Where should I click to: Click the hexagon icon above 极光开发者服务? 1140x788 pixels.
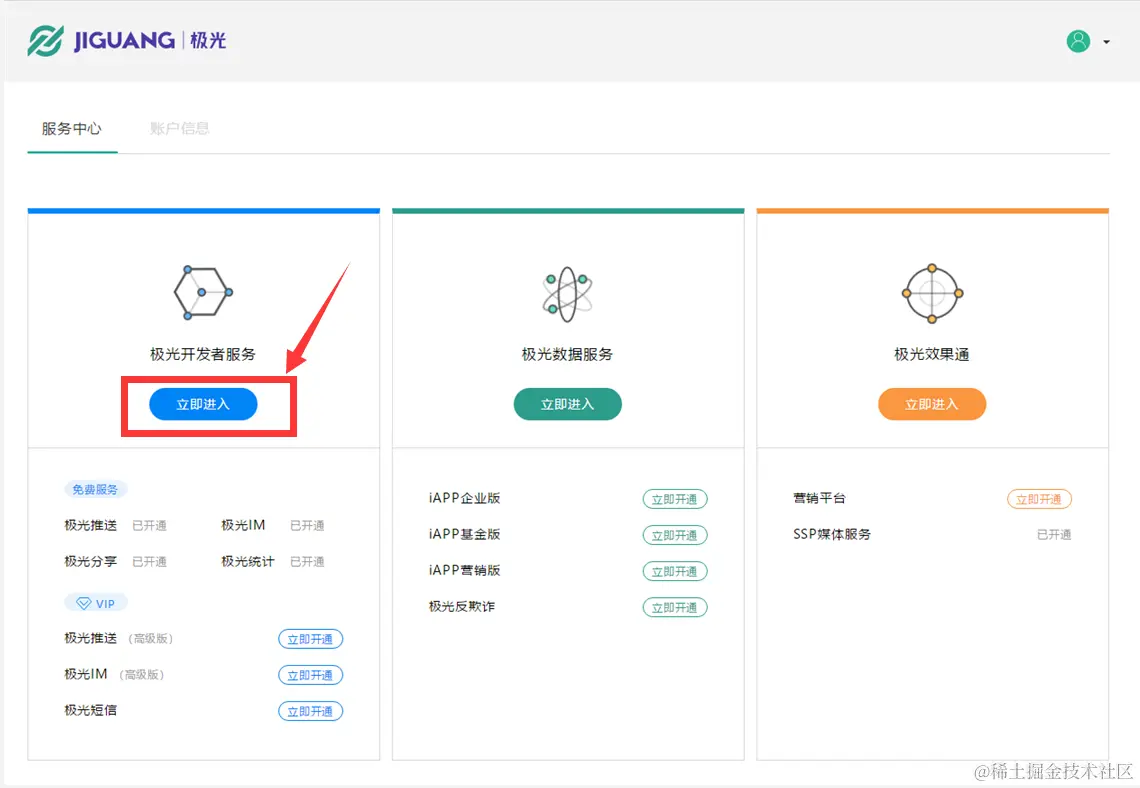[203, 292]
